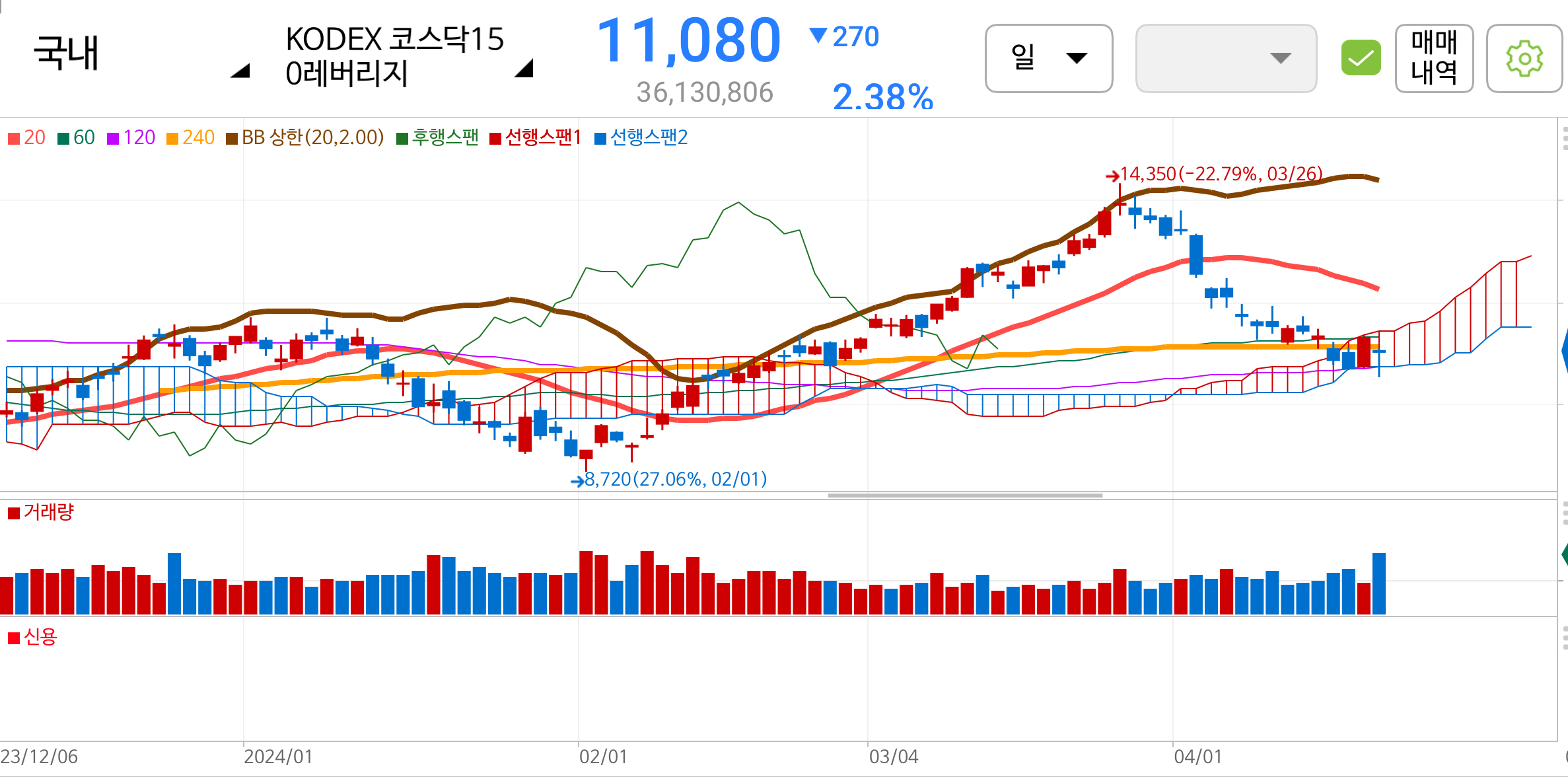1568x781 pixels.
Task: Click the trading volume 36,130,806 value
Action: tap(705, 93)
